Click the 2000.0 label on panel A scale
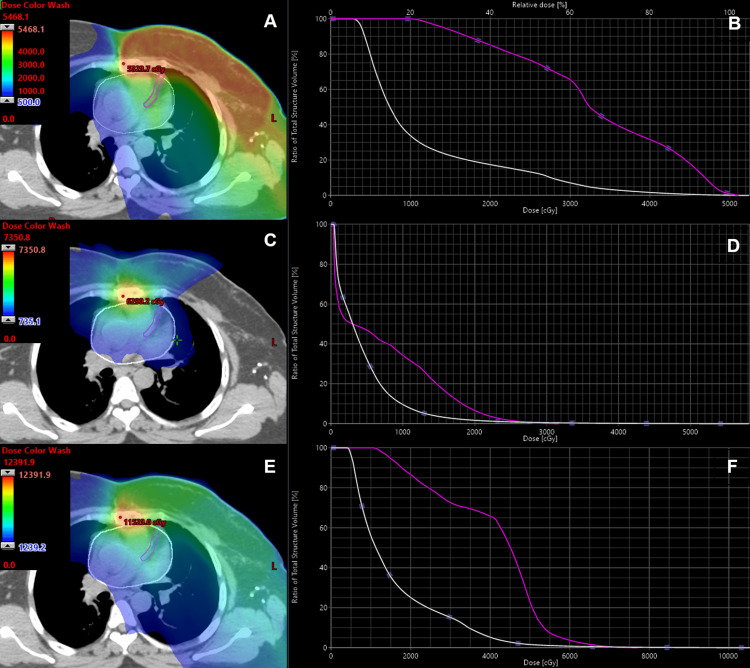The height and width of the screenshot is (668, 750). click(31, 78)
